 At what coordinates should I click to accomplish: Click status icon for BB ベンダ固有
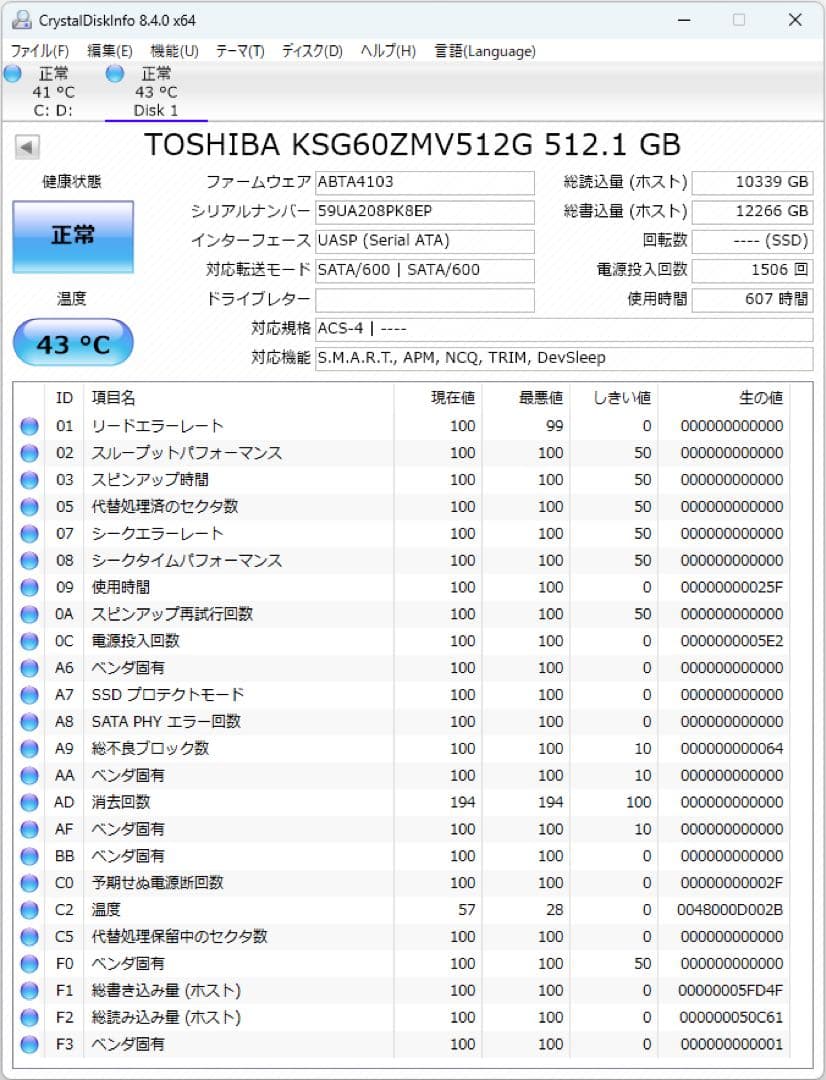coord(30,856)
